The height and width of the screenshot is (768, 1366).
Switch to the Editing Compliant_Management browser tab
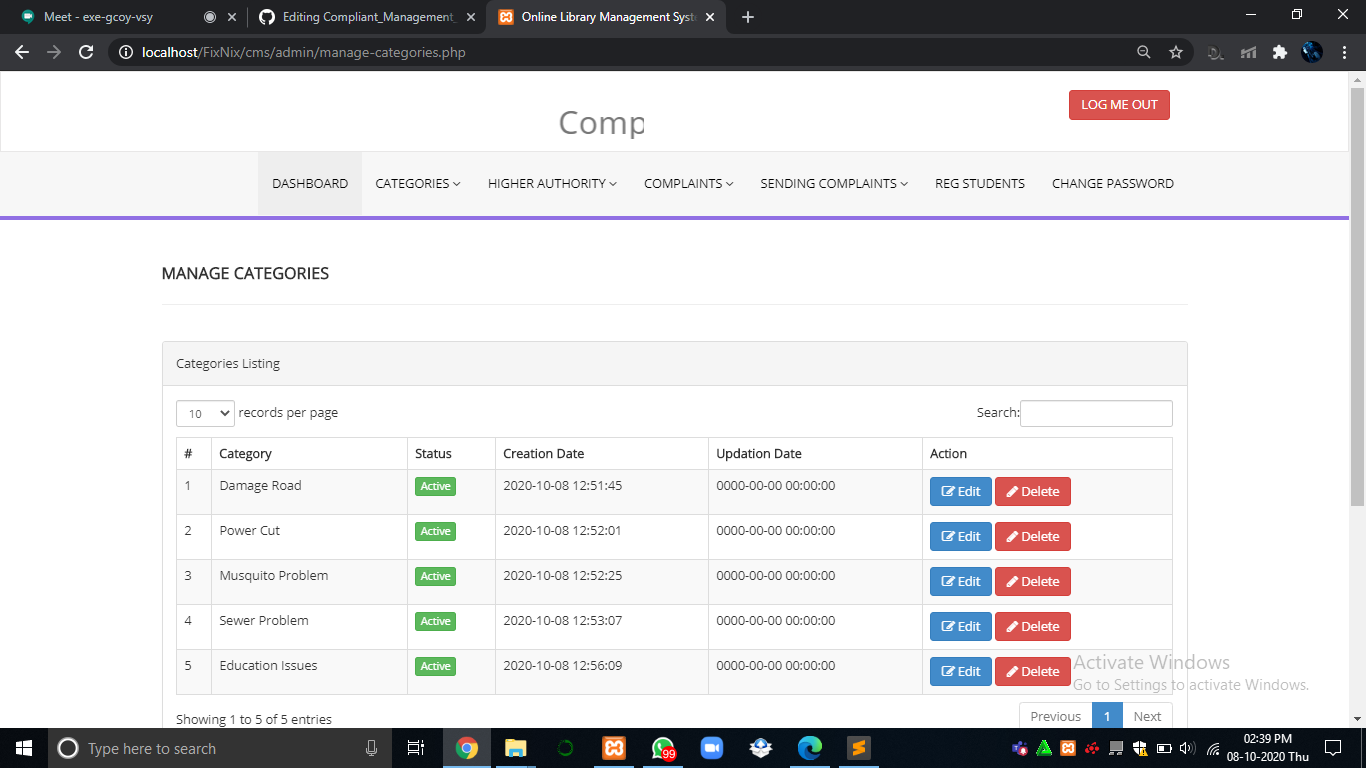(367, 17)
